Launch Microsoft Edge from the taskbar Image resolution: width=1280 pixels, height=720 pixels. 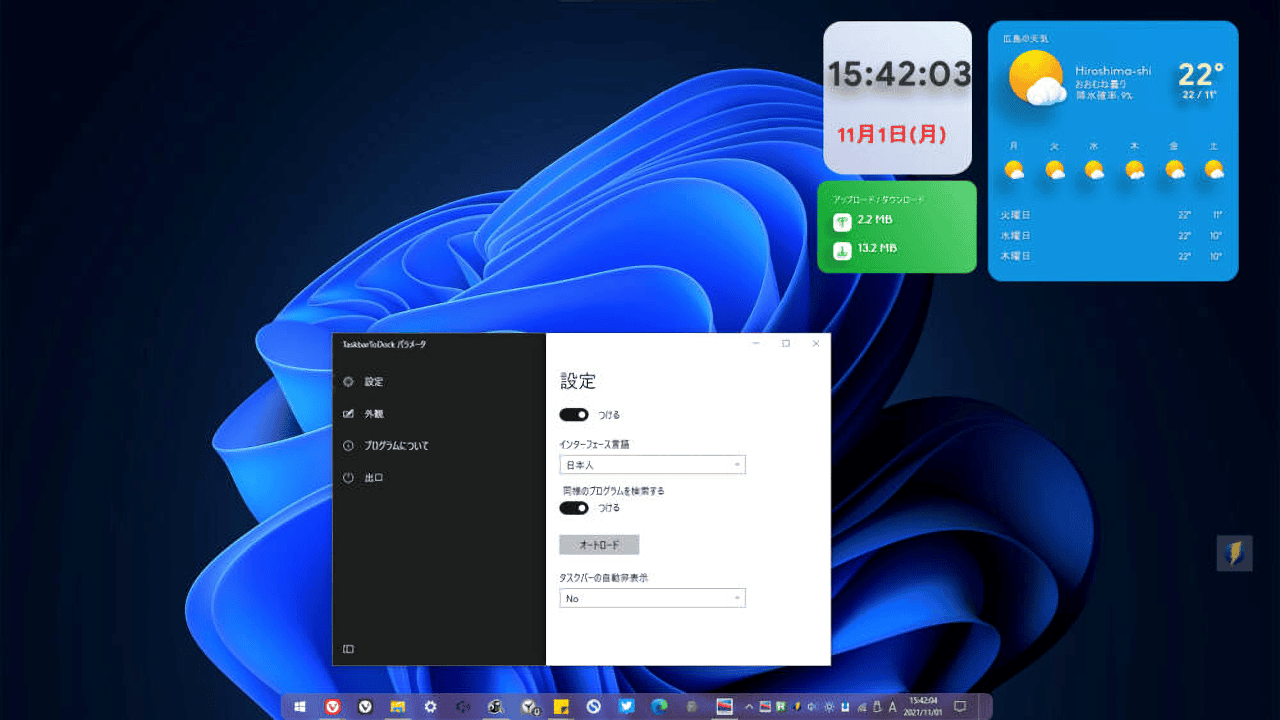point(659,706)
